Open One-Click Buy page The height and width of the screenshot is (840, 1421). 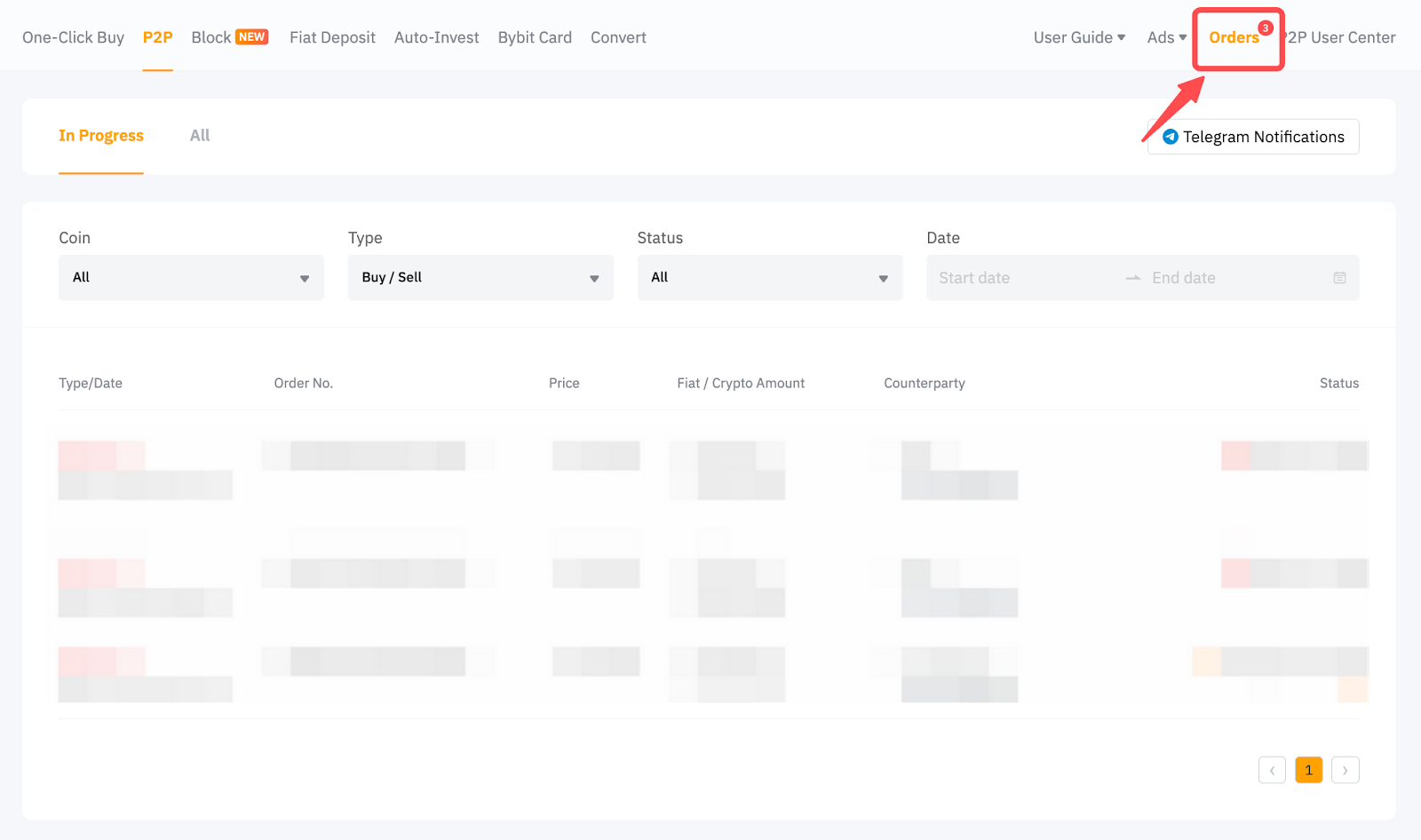pos(73,37)
